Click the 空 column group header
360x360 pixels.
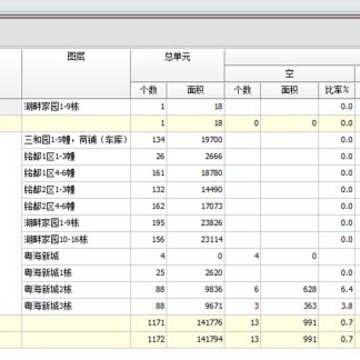click(289, 74)
